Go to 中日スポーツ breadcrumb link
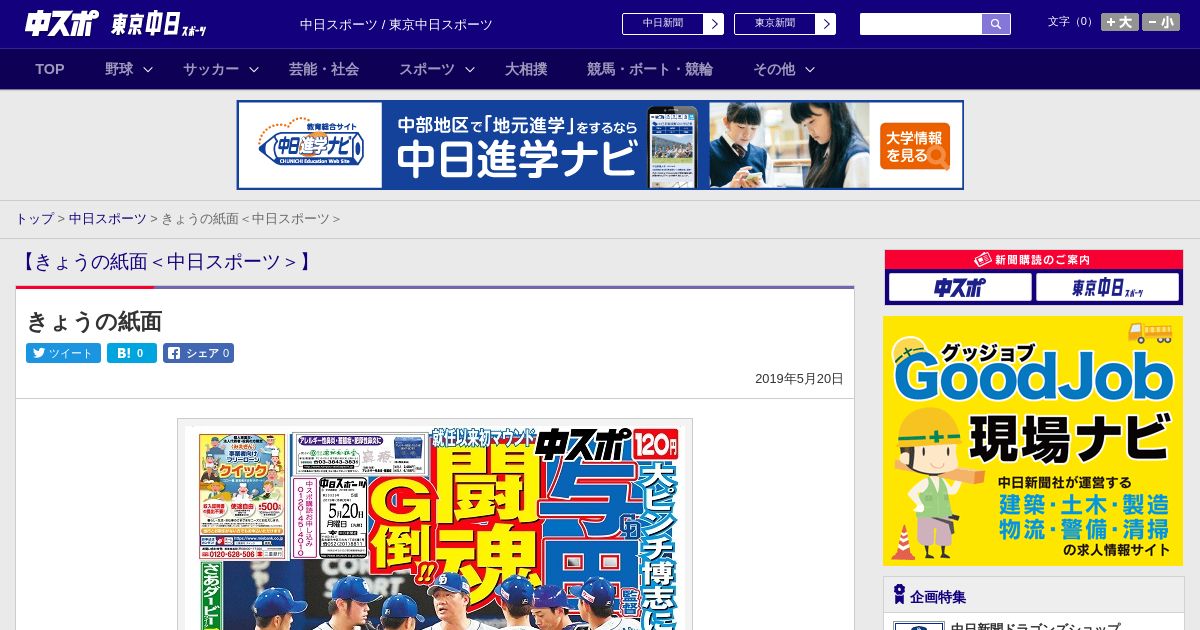1200x630 pixels. tap(107, 218)
